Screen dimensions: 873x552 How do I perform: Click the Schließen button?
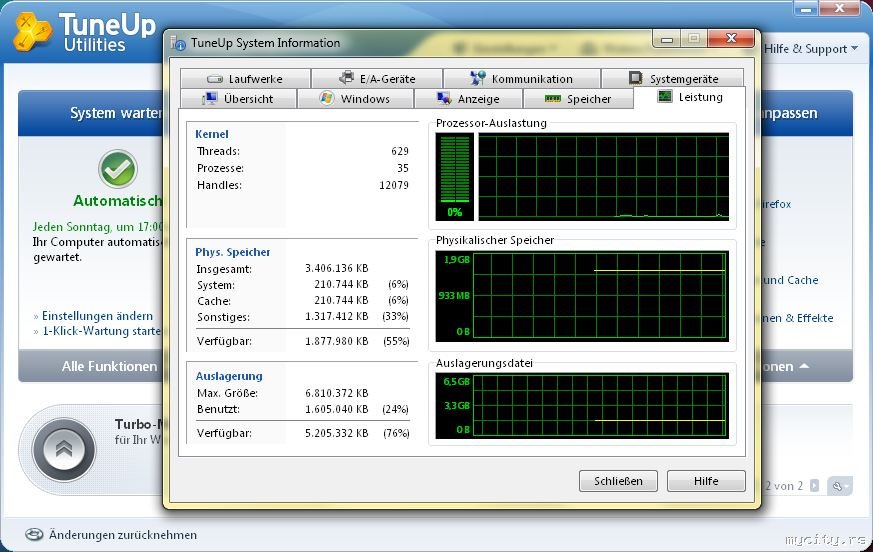coord(618,481)
